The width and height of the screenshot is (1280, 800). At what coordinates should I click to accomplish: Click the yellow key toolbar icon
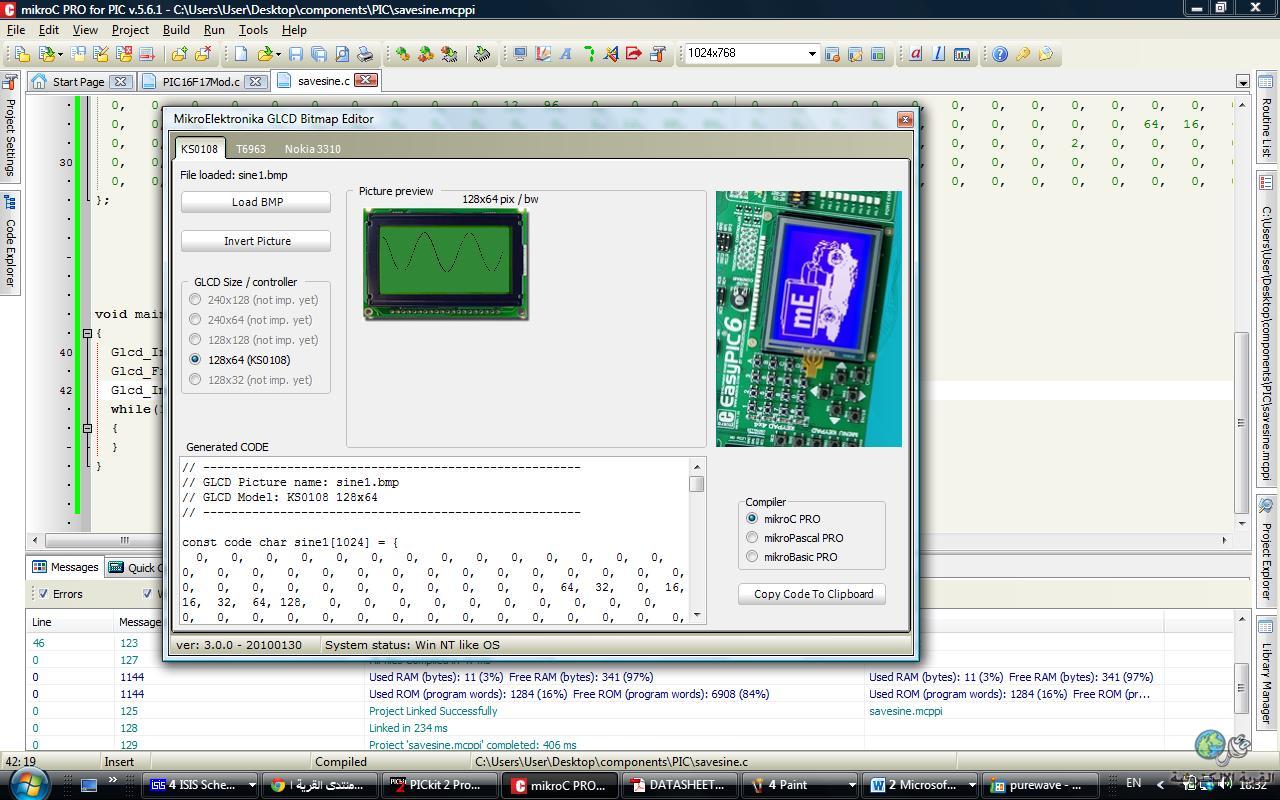1023,54
